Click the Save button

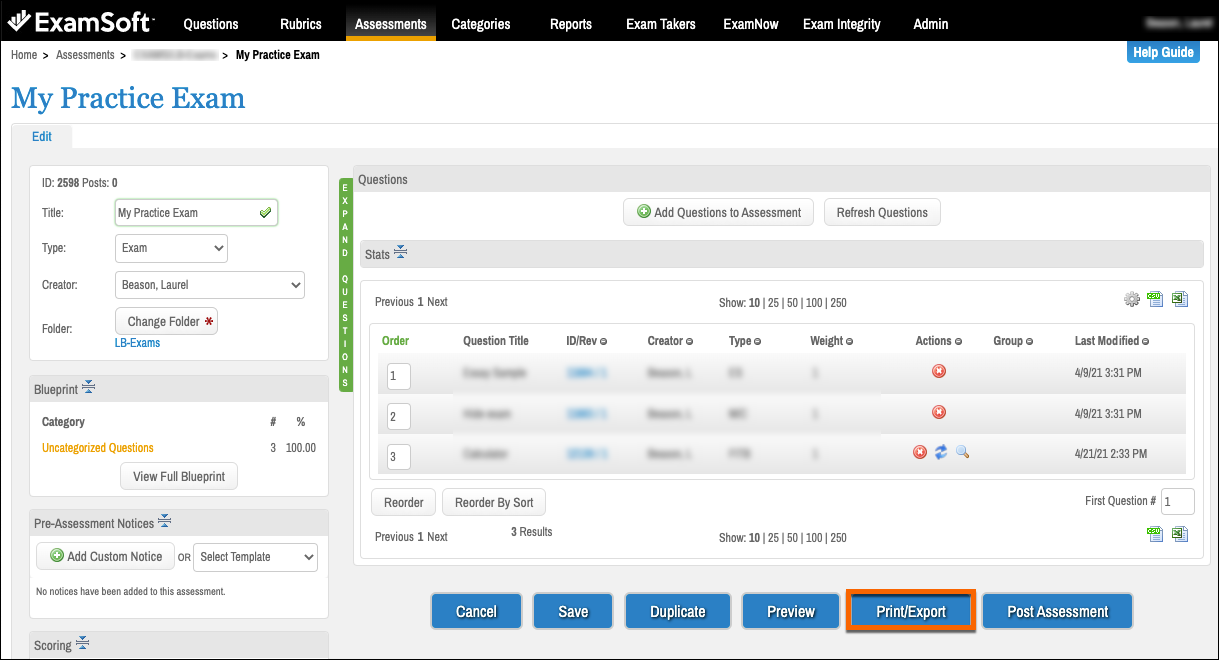pos(573,611)
